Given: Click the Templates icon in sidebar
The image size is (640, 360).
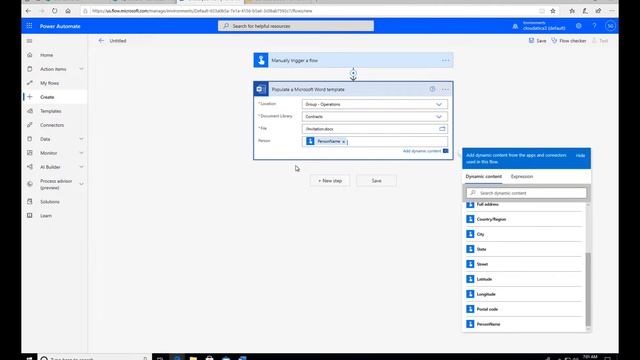Looking at the screenshot, I should coord(29,111).
